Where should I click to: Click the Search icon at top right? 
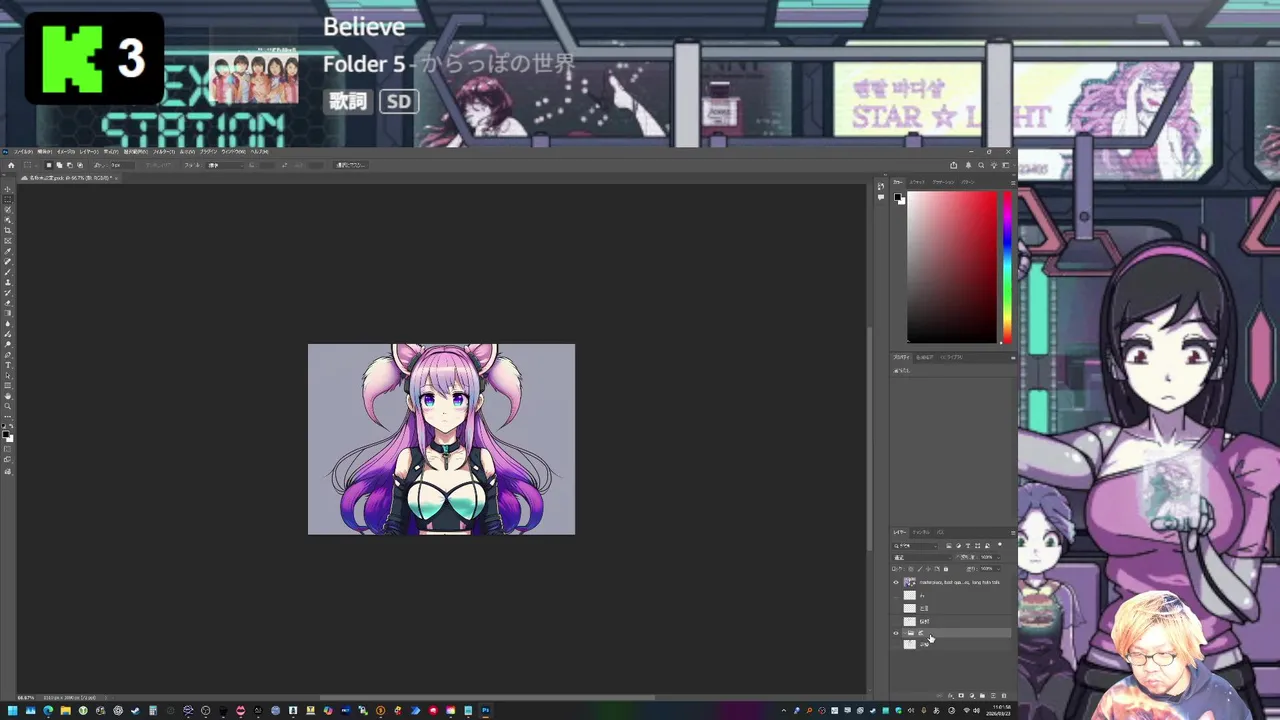(981, 165)
